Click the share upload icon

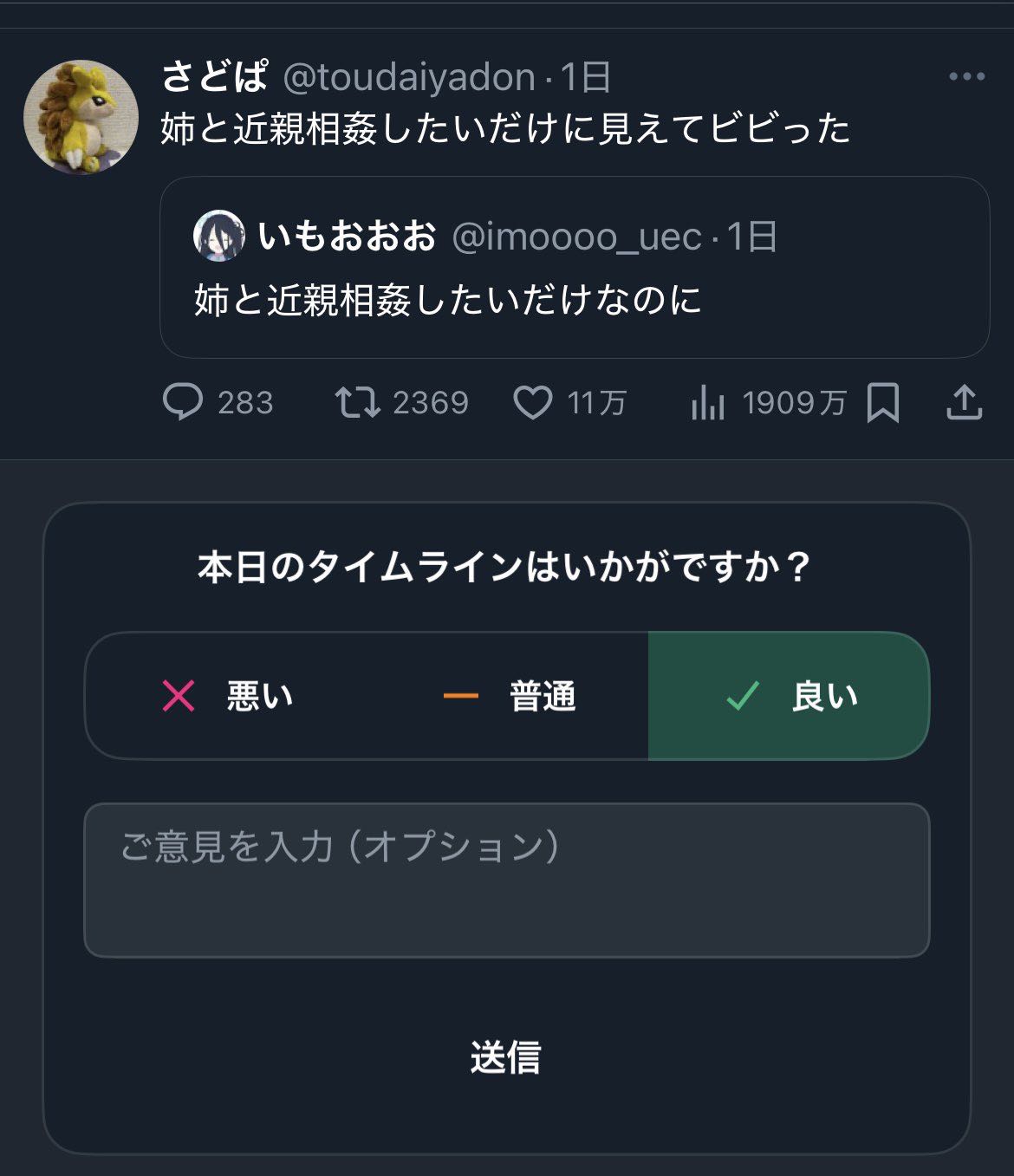coord(964,403)
